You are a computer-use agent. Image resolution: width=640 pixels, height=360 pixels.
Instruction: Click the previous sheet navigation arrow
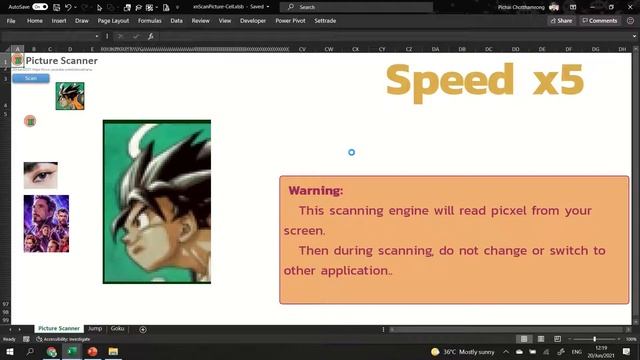tap(10, 329)
